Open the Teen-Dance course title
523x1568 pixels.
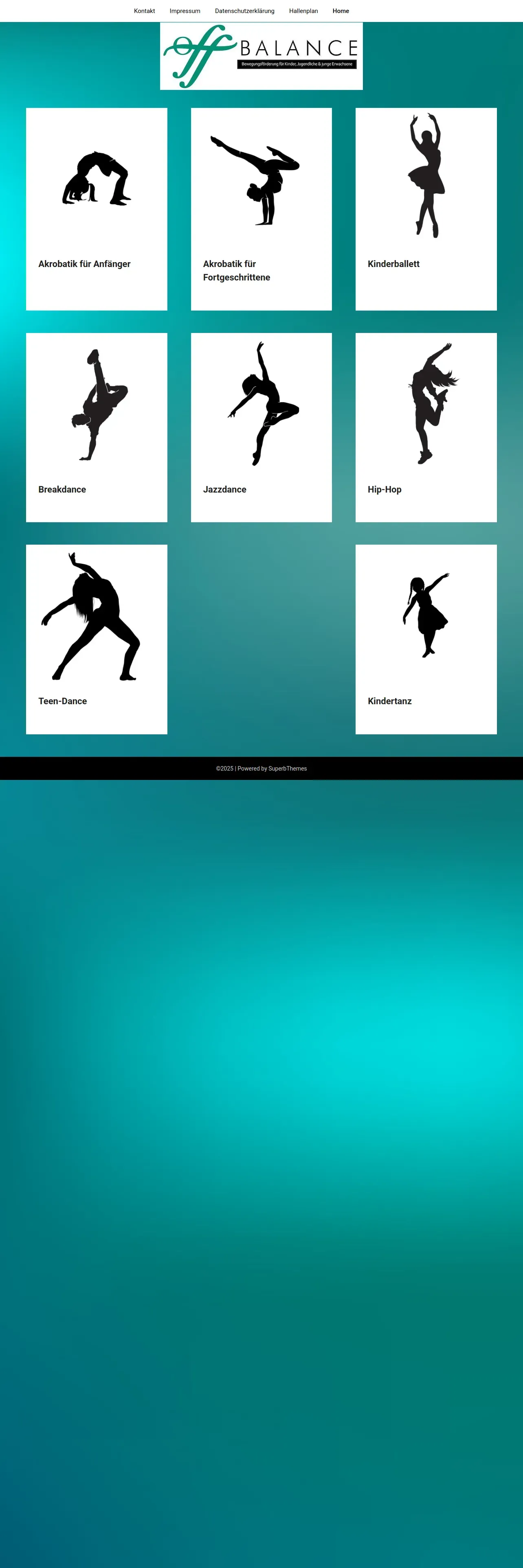(63, 701)
